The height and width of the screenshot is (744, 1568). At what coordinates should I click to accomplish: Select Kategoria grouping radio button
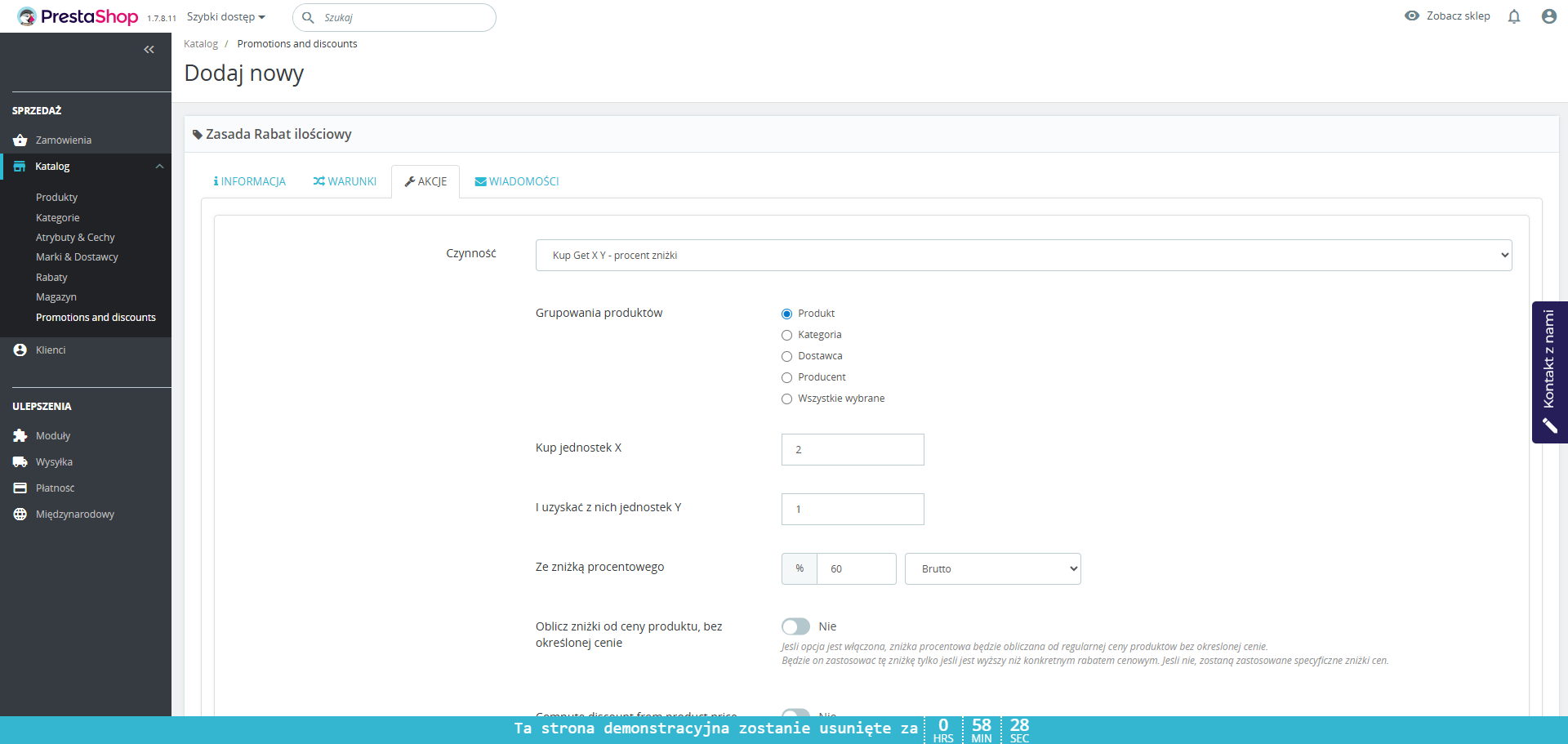click(786, 335)
